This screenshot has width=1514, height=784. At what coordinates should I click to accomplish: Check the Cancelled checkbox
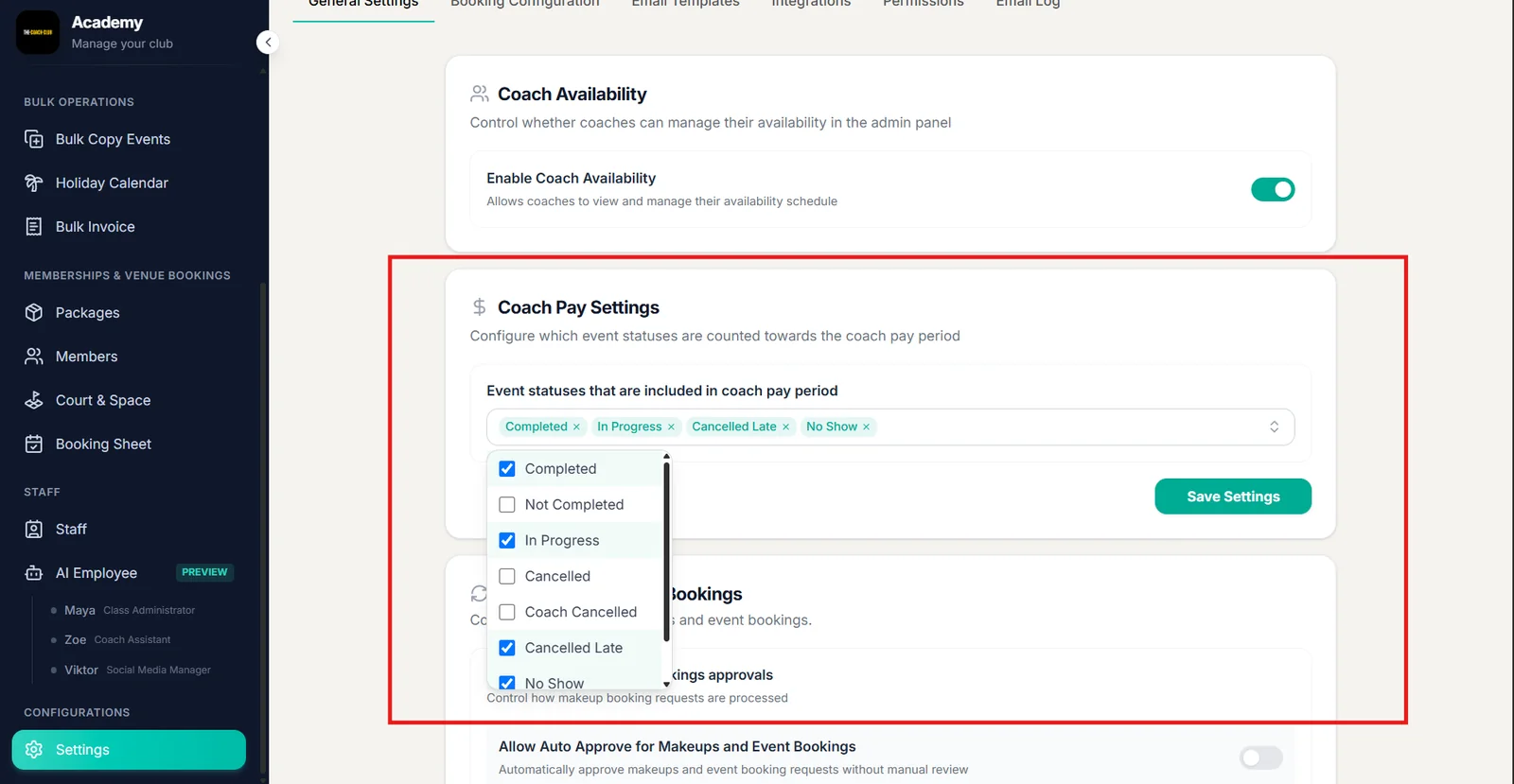pos(507,576)
